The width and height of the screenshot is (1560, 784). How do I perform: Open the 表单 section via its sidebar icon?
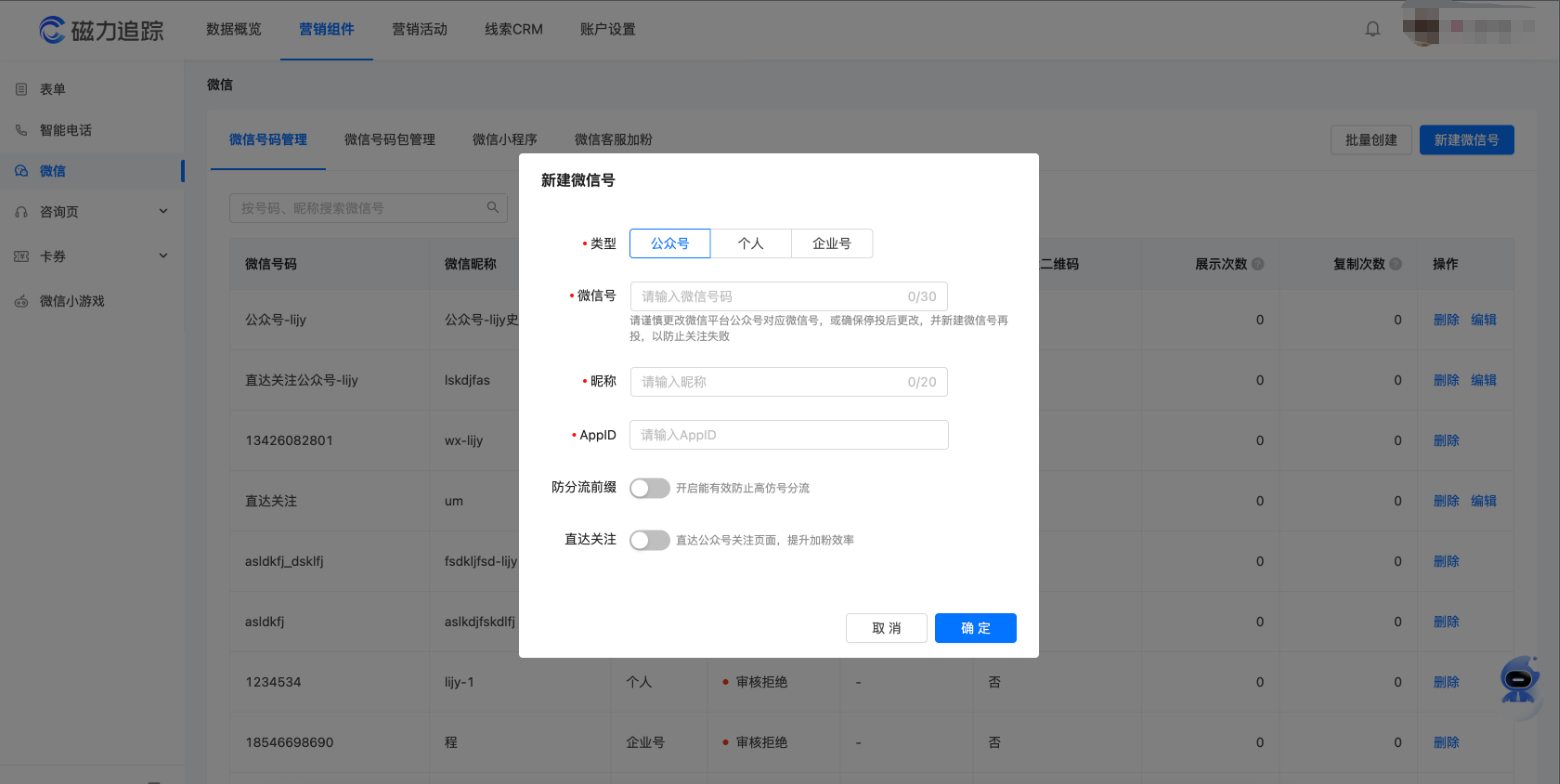tap(22, 88)
